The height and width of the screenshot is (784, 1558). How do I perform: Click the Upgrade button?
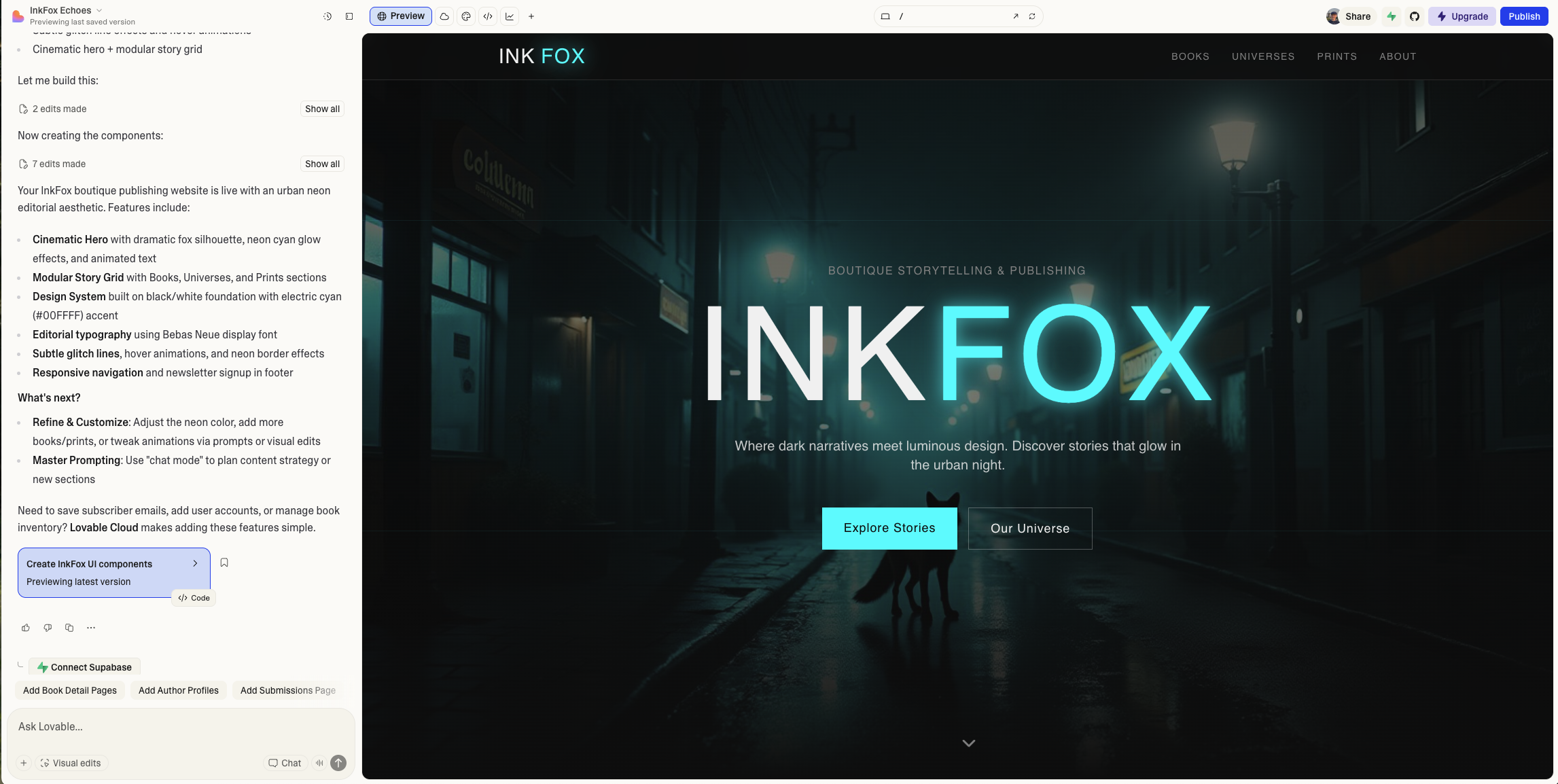point(1462,16)
